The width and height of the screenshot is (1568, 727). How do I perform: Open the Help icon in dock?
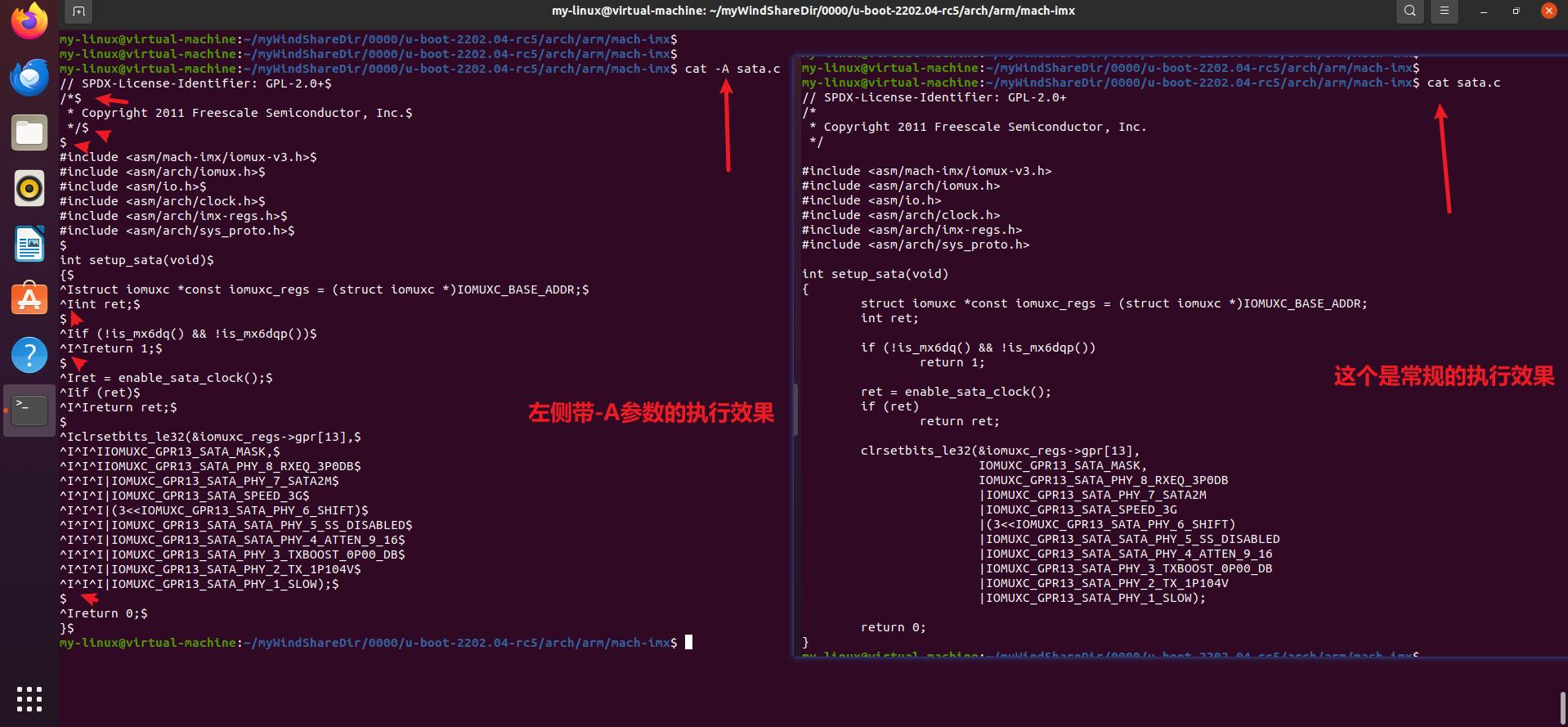point(29,355)
